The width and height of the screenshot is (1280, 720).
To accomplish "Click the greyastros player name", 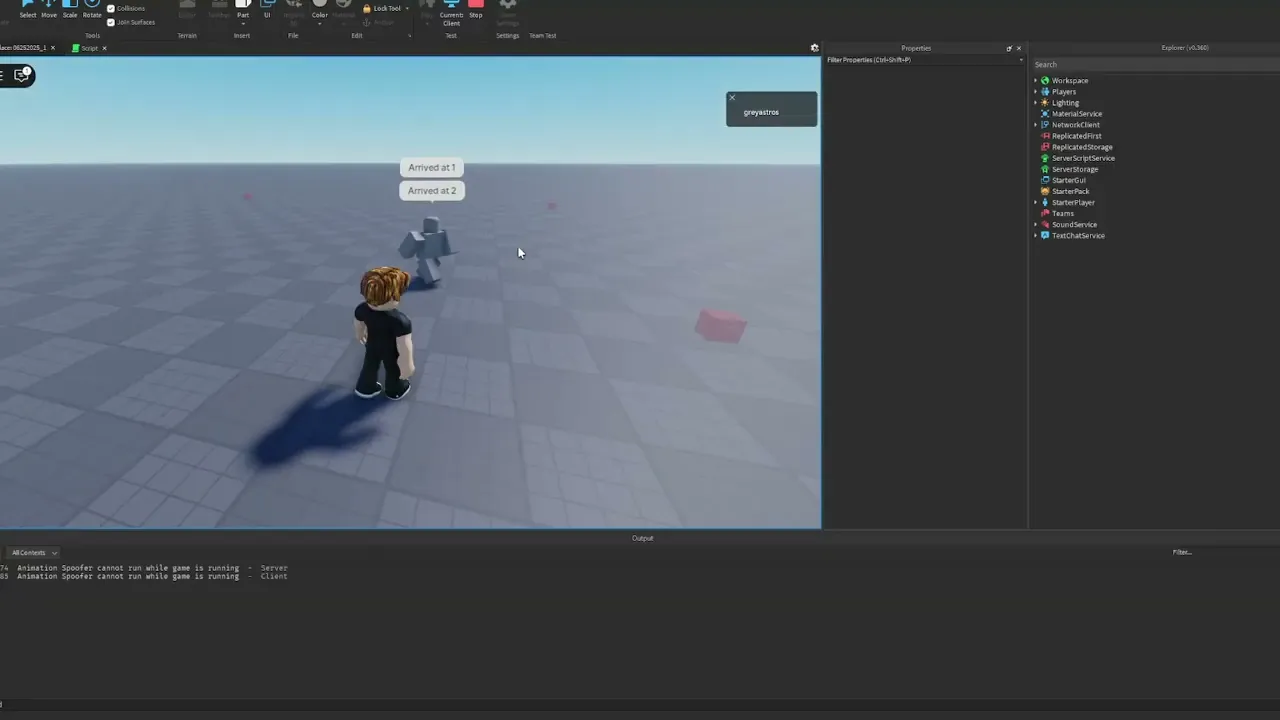I will point(761,112).
